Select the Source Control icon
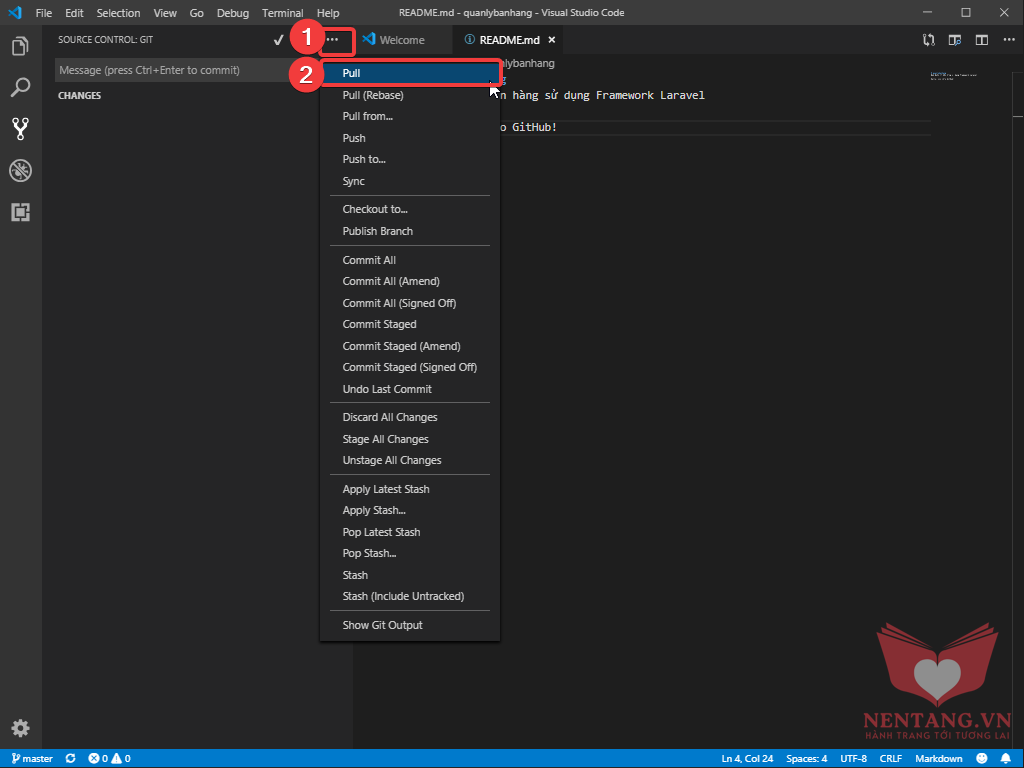Screen dimensions: 1024x768 tap(20, 128)
